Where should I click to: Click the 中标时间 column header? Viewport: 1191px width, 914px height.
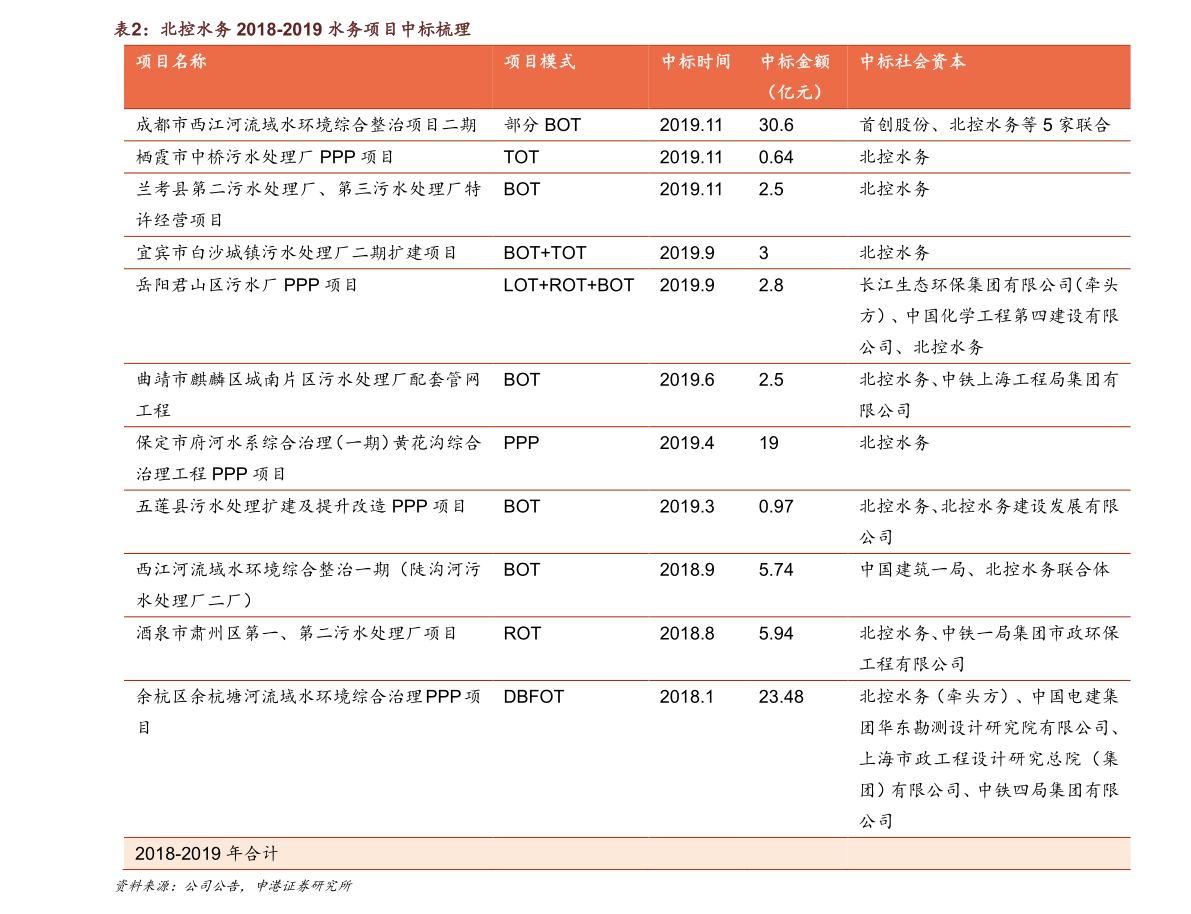click(x=696, y=62)
